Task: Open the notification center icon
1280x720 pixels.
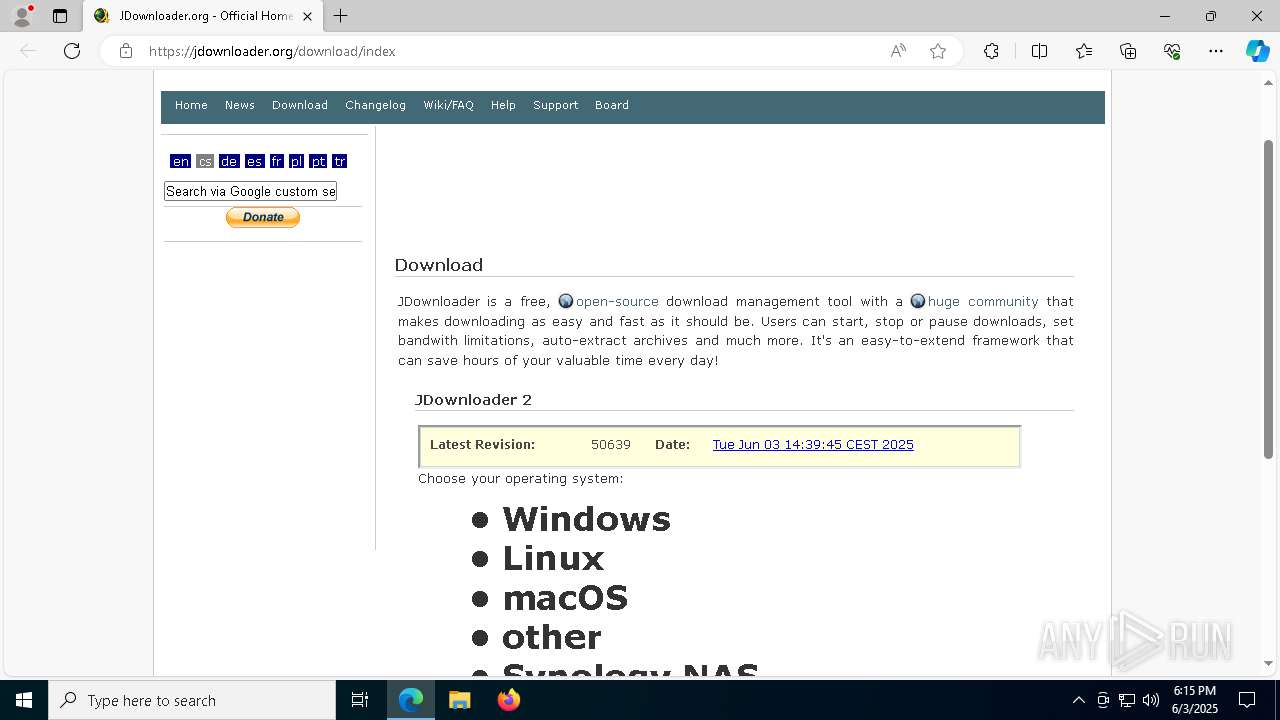Action: coord(1247,700)
